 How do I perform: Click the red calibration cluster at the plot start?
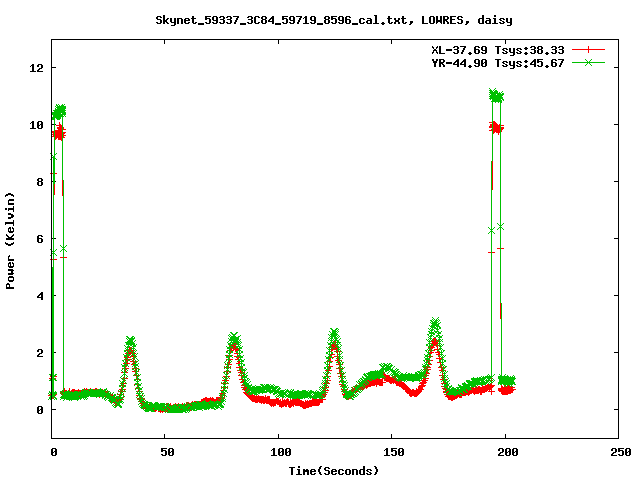pos(60,132)
